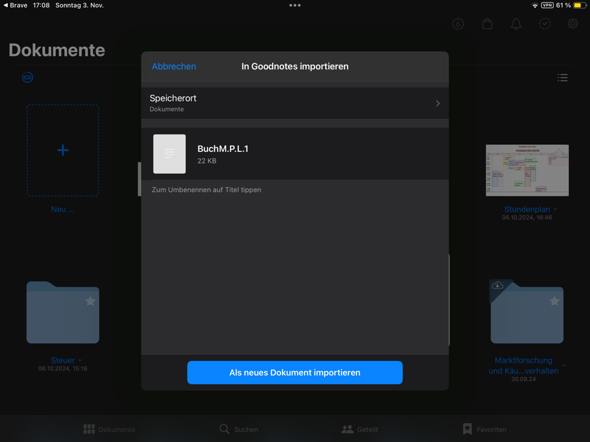590x442 pixels.
Task: Expand the Stundenplan title dropdown
Action: 555,210
